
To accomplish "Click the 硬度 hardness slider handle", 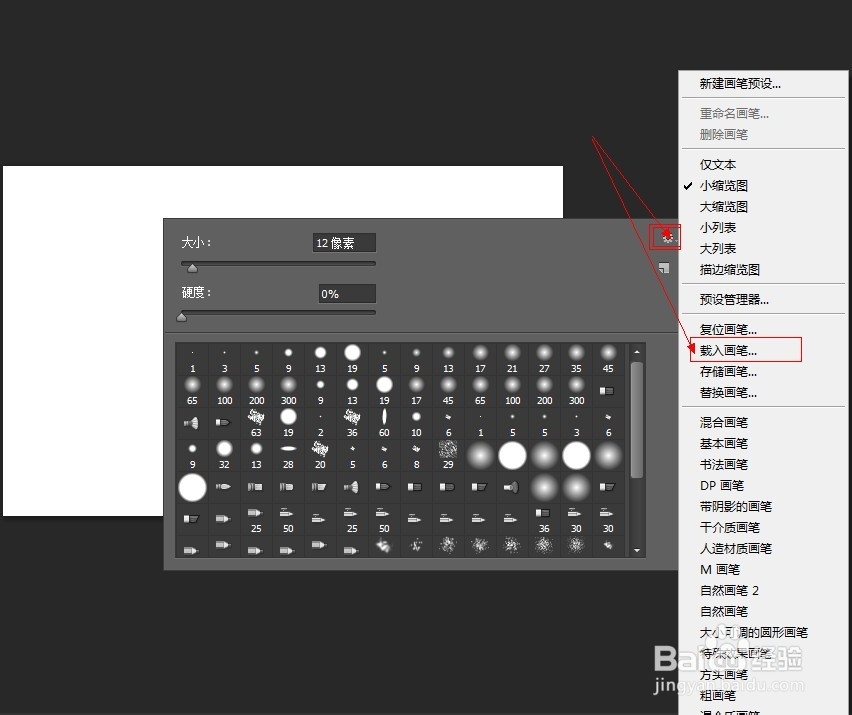I will pos(182,316).
